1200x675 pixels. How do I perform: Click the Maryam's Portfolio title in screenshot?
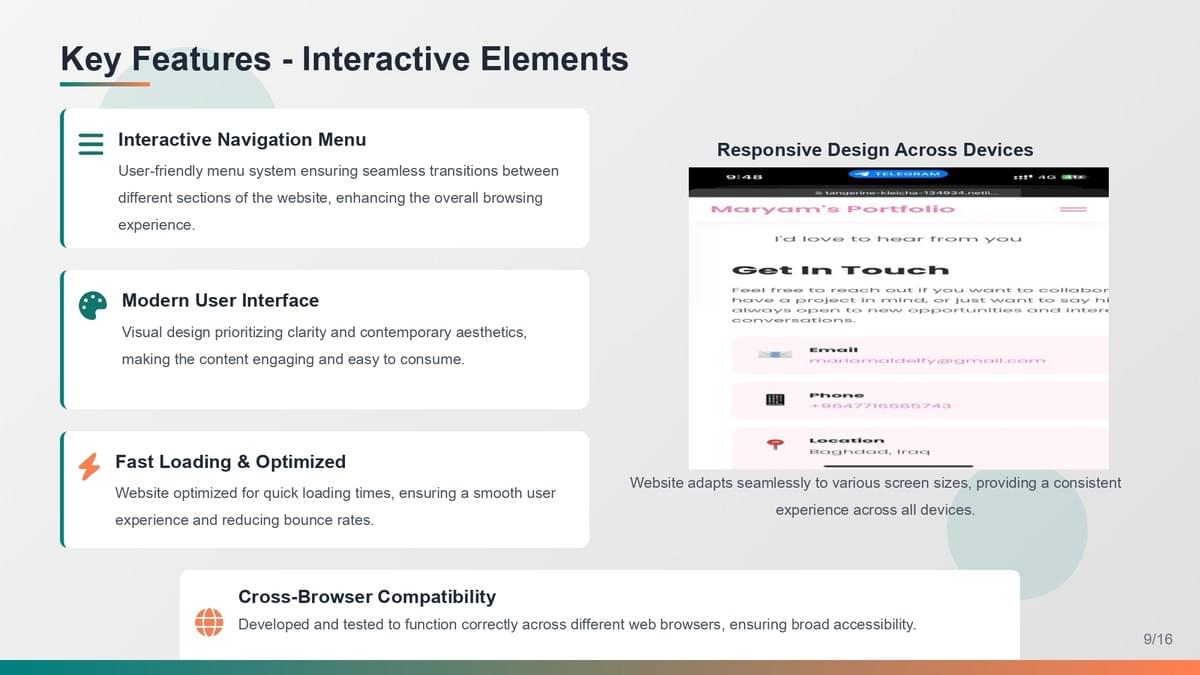tap(832, 209)
